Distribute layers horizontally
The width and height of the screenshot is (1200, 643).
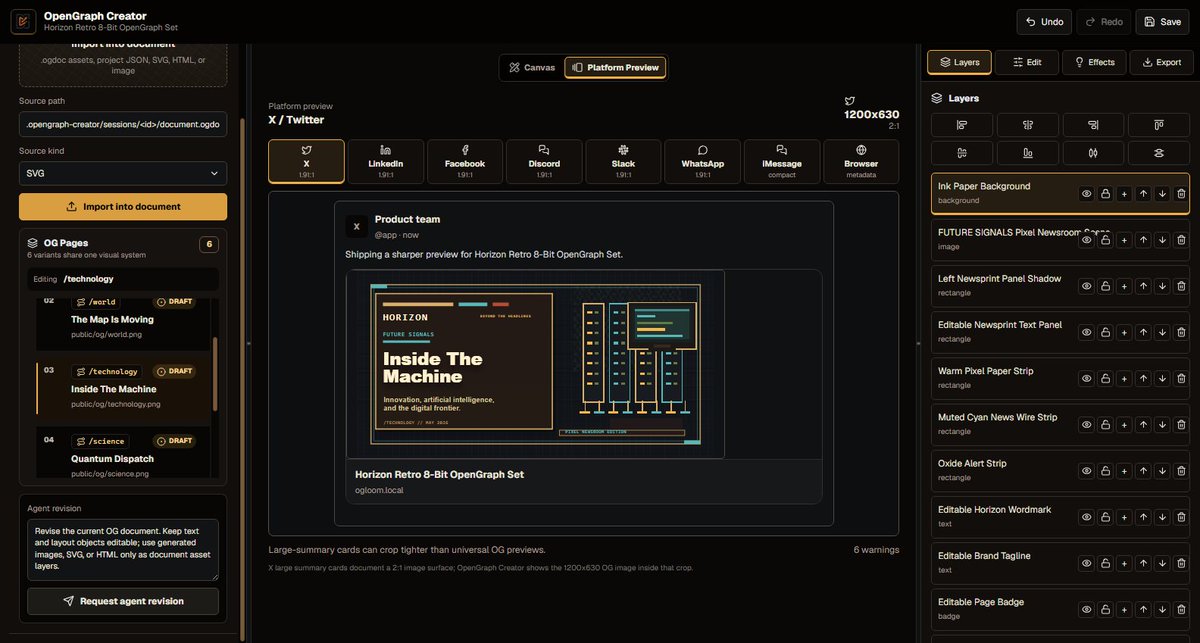[x=1093, y=153]
